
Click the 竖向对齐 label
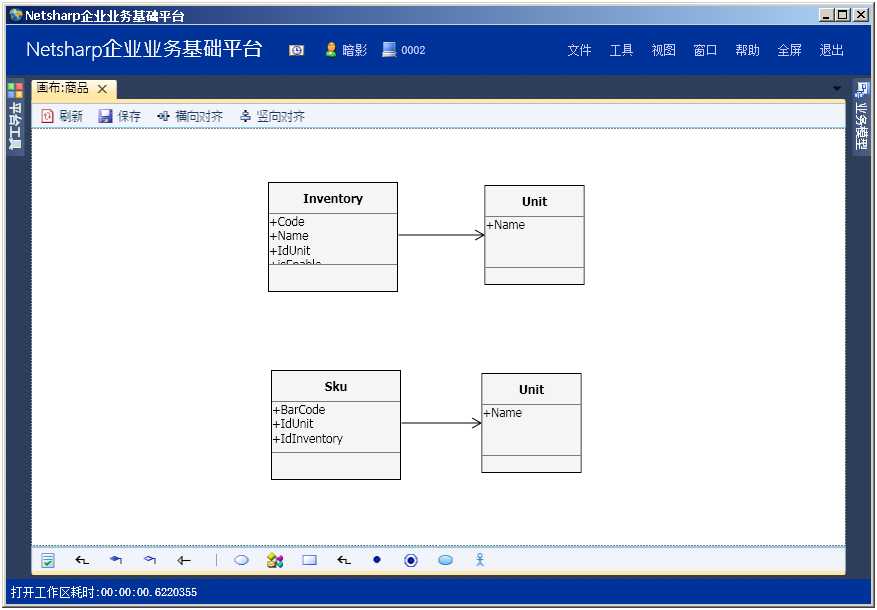coord(280,116)
